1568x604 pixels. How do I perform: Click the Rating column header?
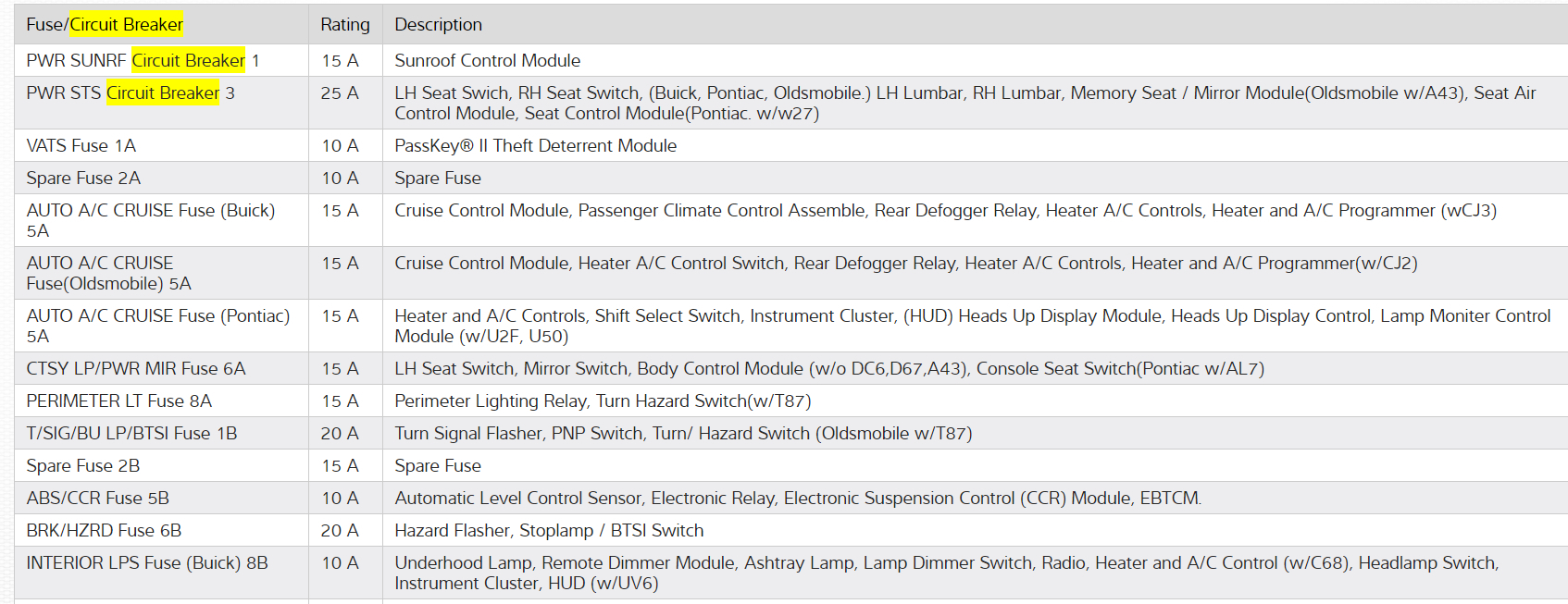click(344, 25)
